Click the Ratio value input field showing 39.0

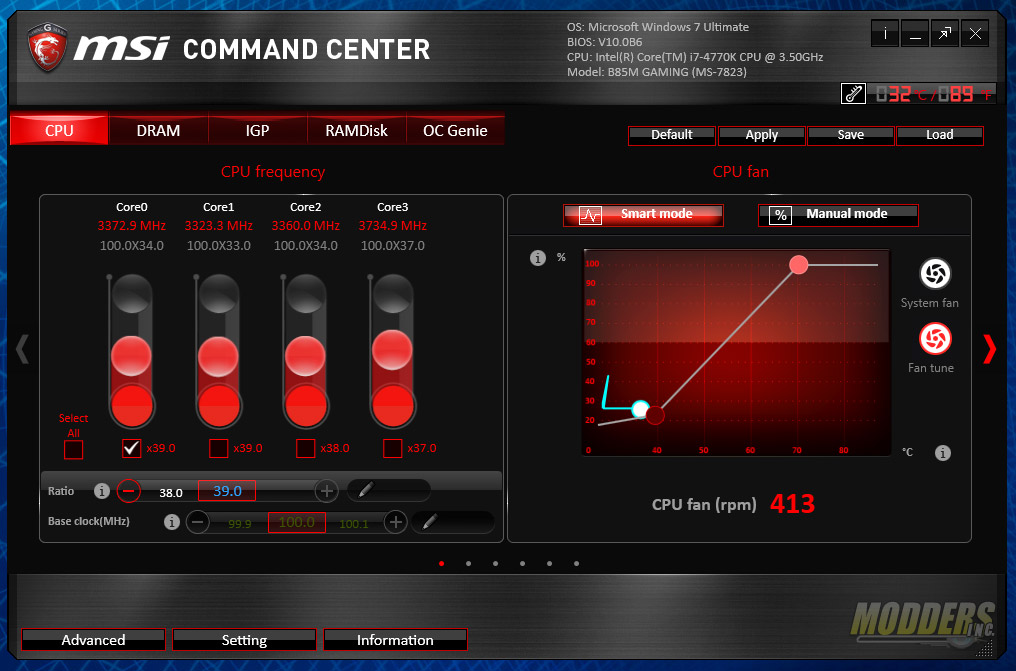226,491
